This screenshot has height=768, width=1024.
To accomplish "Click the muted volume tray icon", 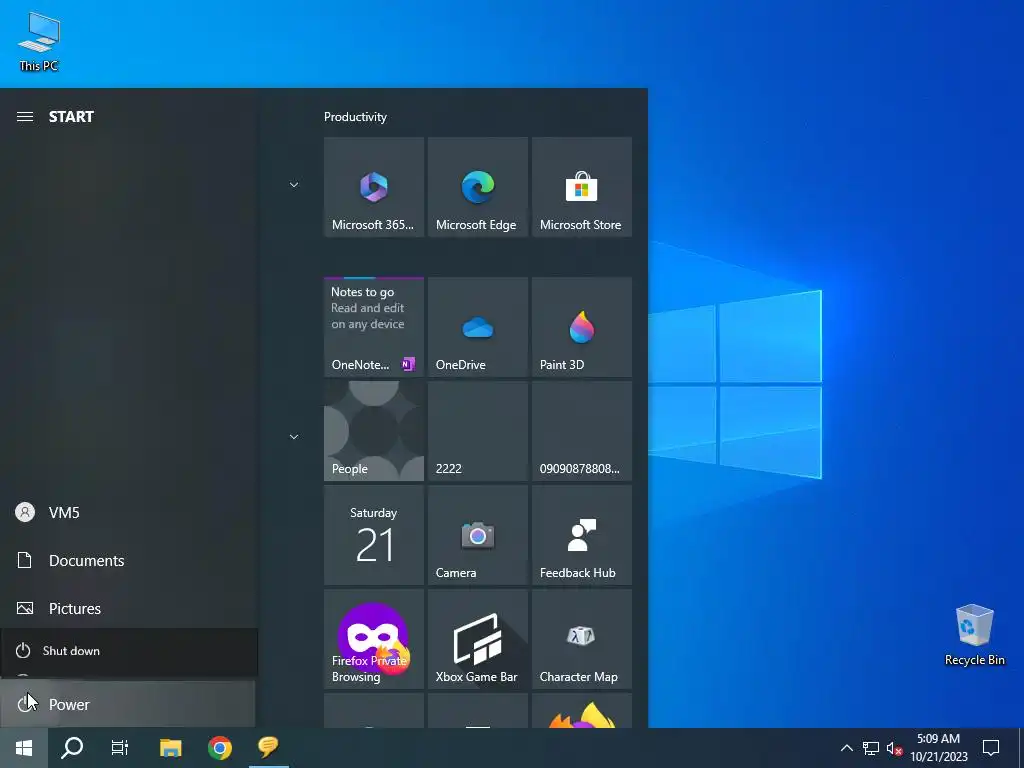I will pyautogui.click(x=894, y=748).
